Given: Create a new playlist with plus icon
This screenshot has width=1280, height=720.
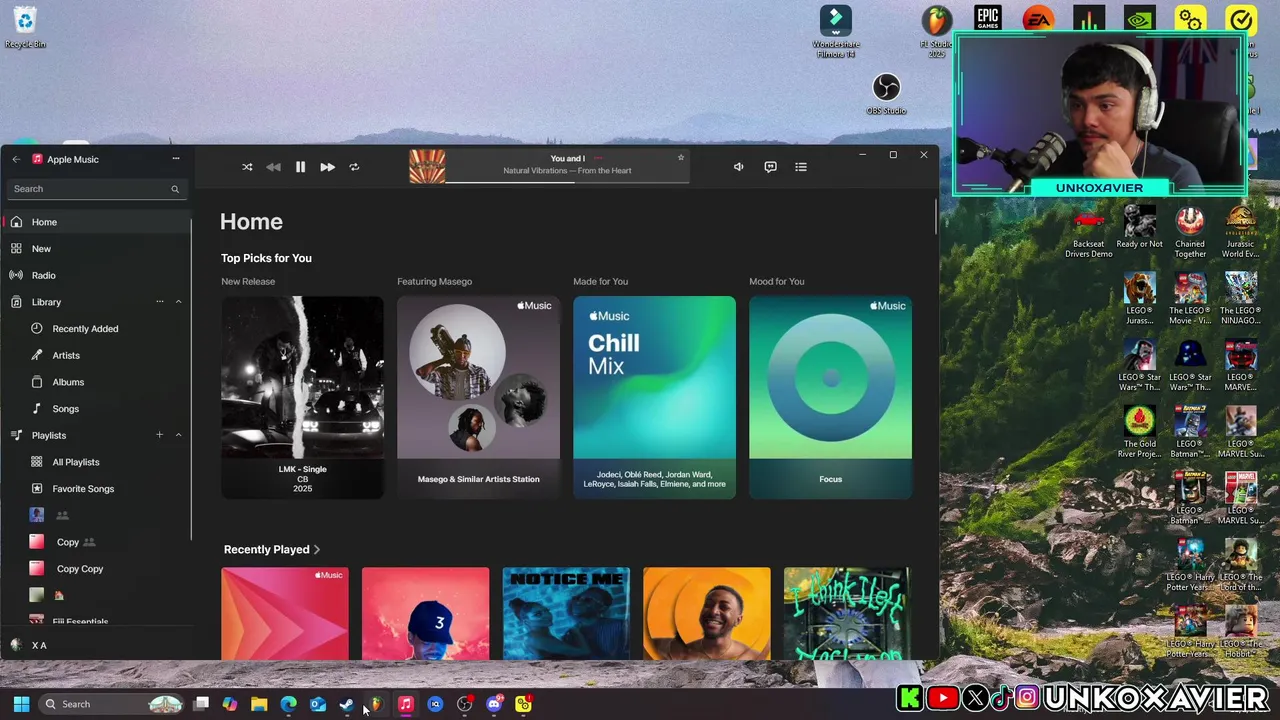Looking at the screenshot, I should [x=159, y=435].
